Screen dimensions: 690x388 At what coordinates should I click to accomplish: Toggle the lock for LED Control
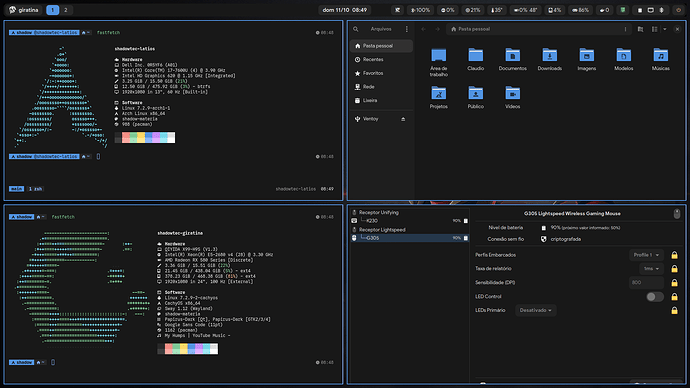(x=674, y=297)
